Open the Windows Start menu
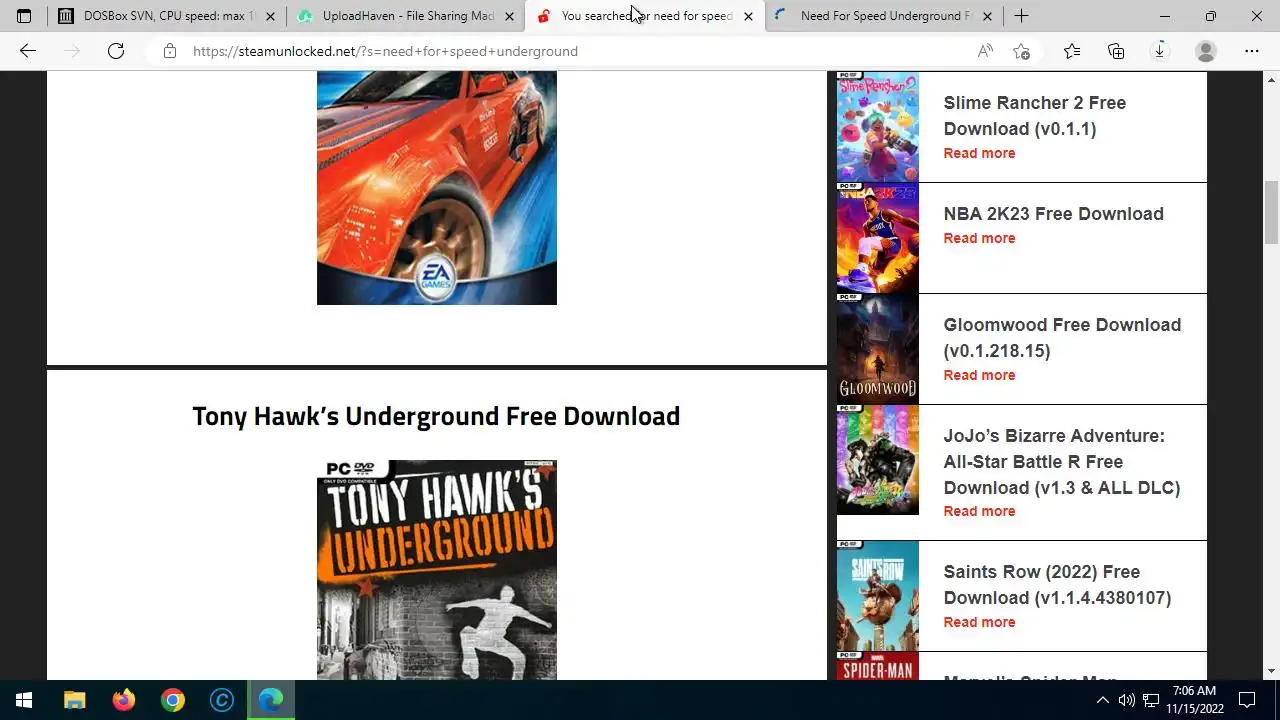The image size is (1280, 720). 24,700
